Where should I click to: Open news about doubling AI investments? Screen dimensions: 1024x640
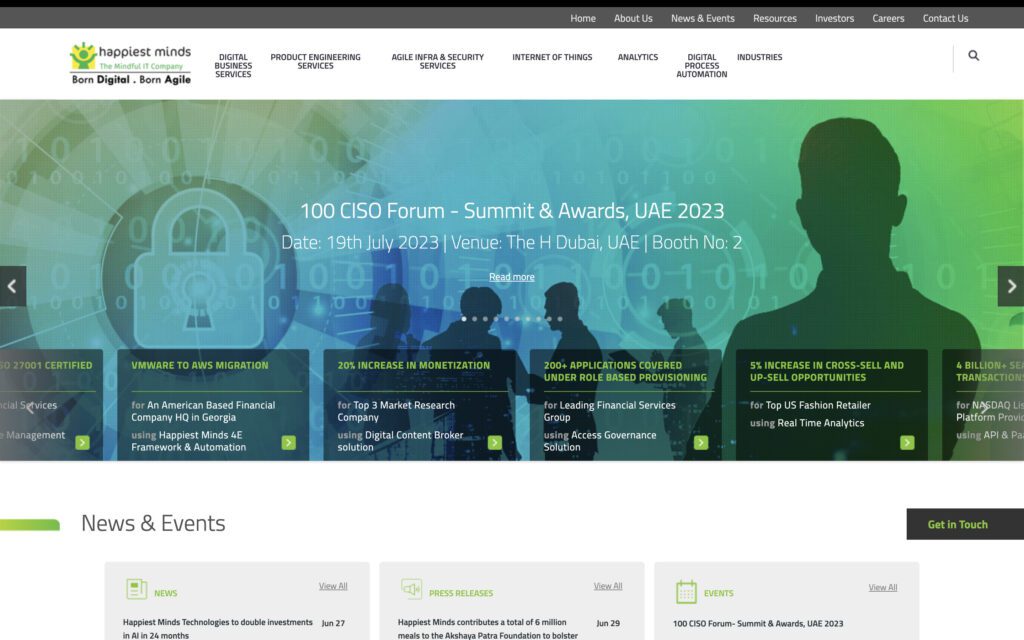[217, 629]
